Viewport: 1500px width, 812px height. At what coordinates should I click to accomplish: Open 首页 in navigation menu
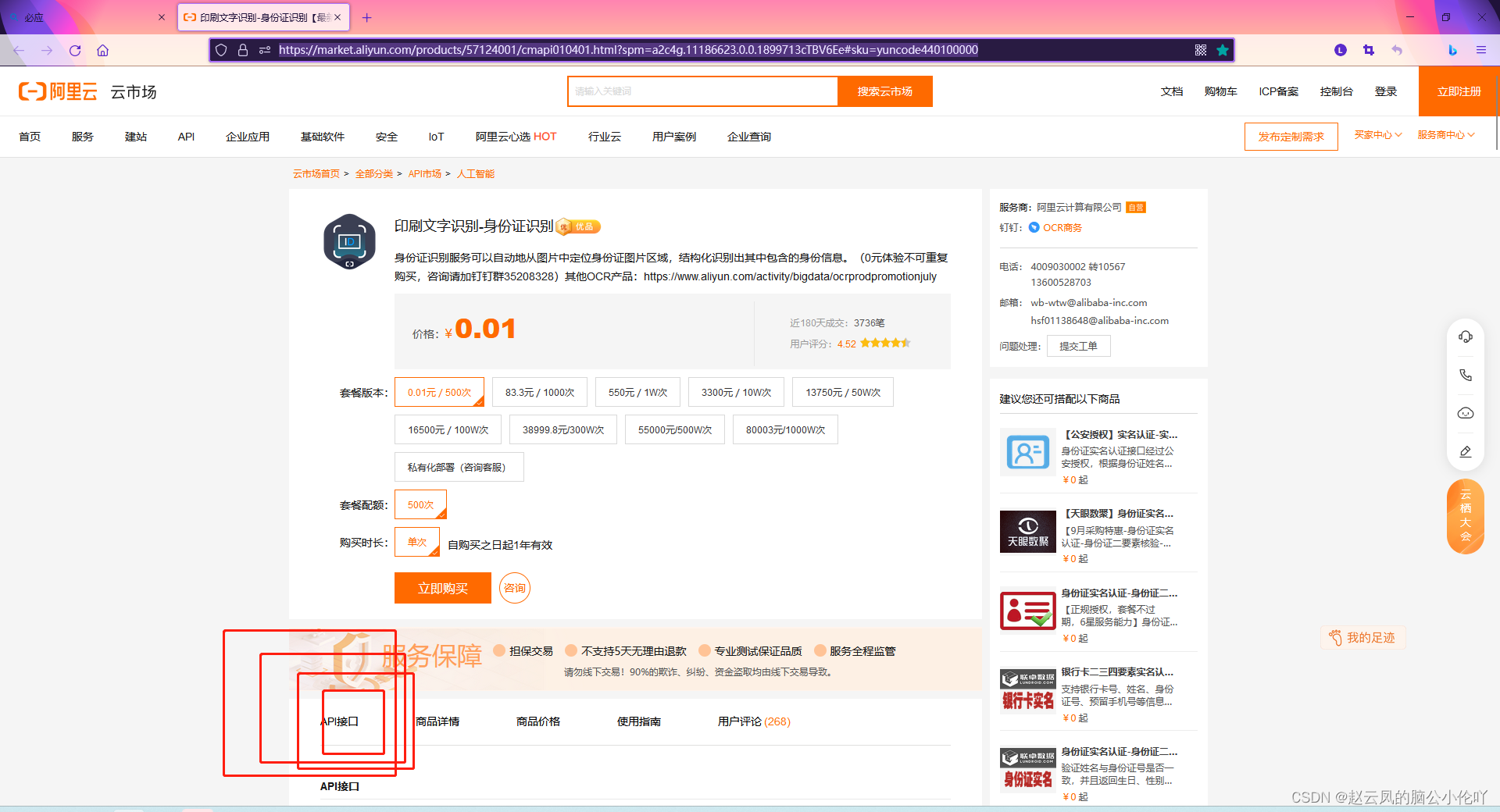tap(30, 137)
